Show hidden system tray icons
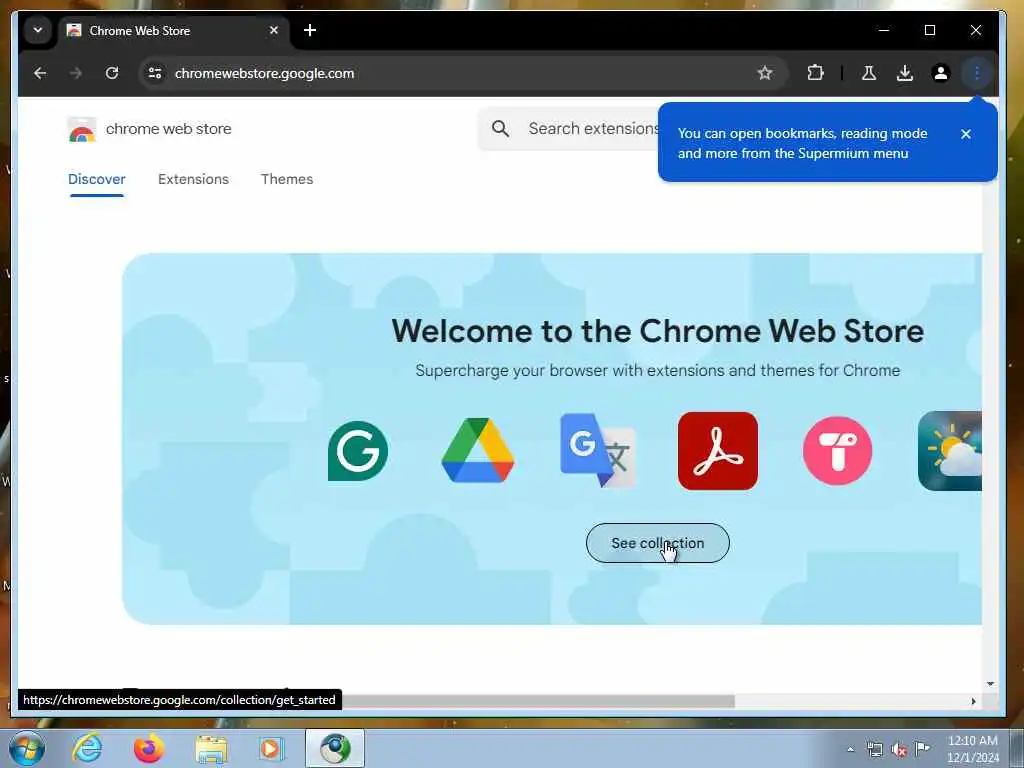The height and width of the screenshot is (768, 1024). coord(850,750)
